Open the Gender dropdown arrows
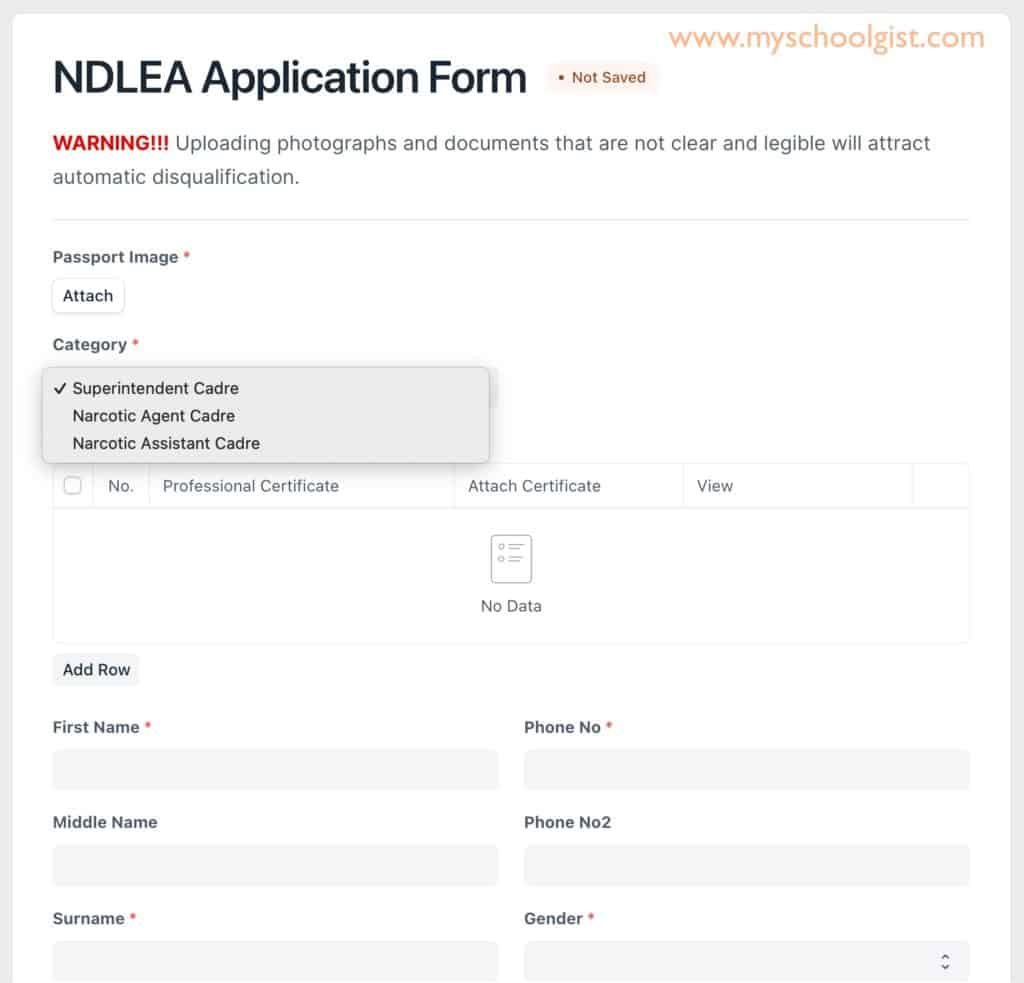Viewport: 1024px width, 983px height. point(944,962)
